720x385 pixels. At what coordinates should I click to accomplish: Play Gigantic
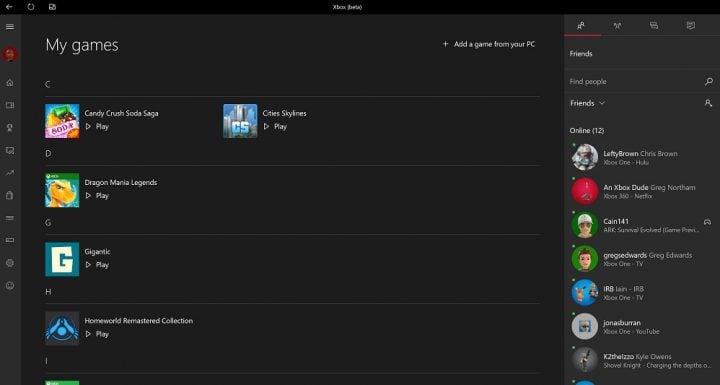(97, 265)
